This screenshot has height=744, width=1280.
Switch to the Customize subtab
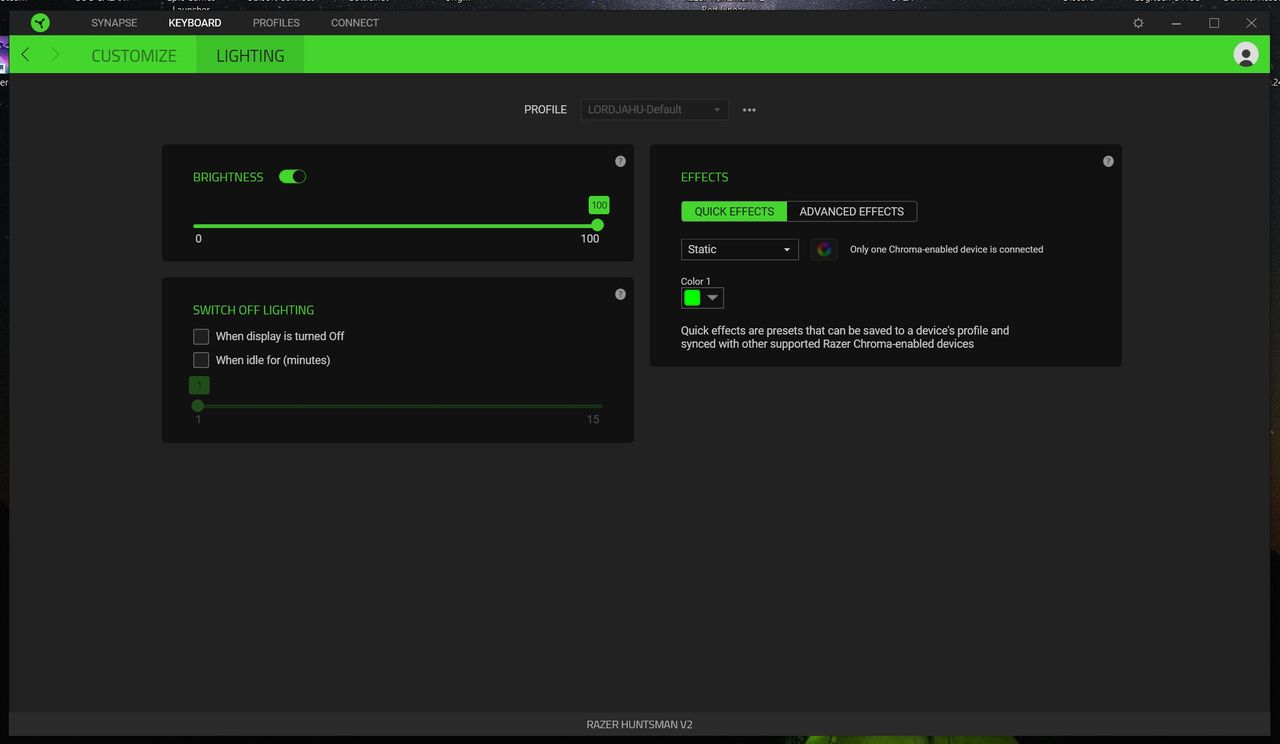(134, 55)
